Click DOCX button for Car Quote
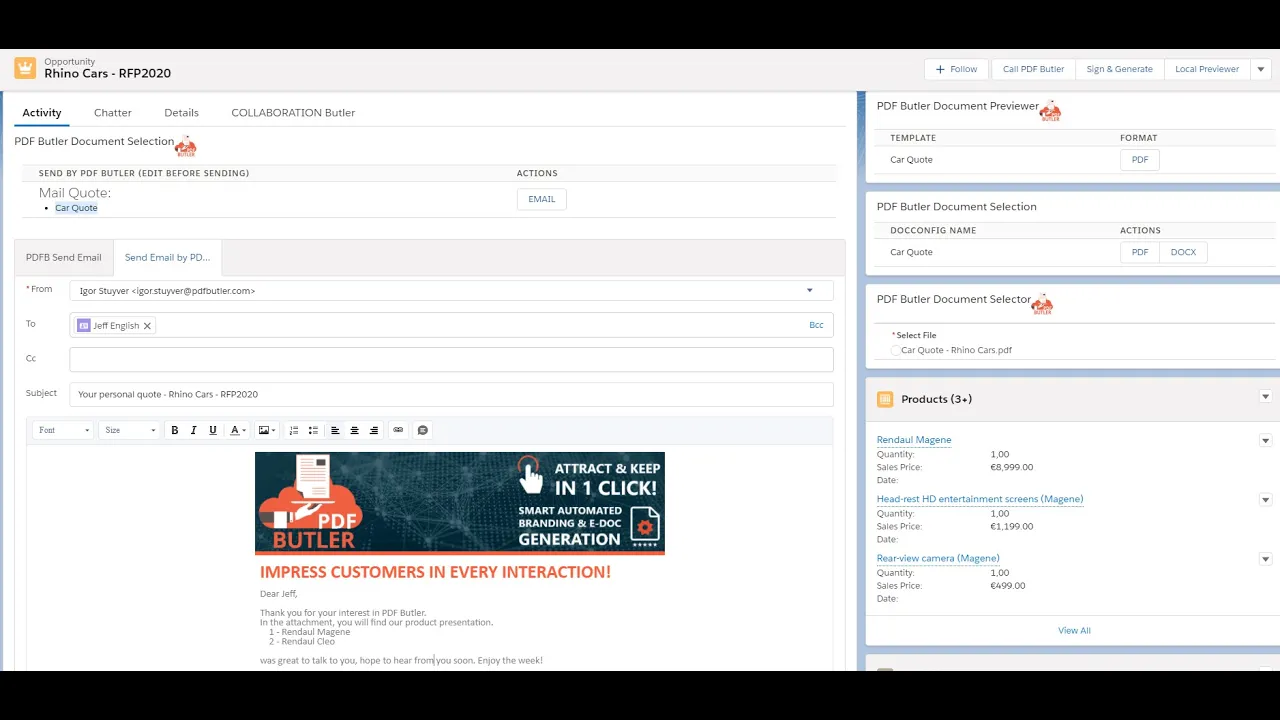 1184,252
